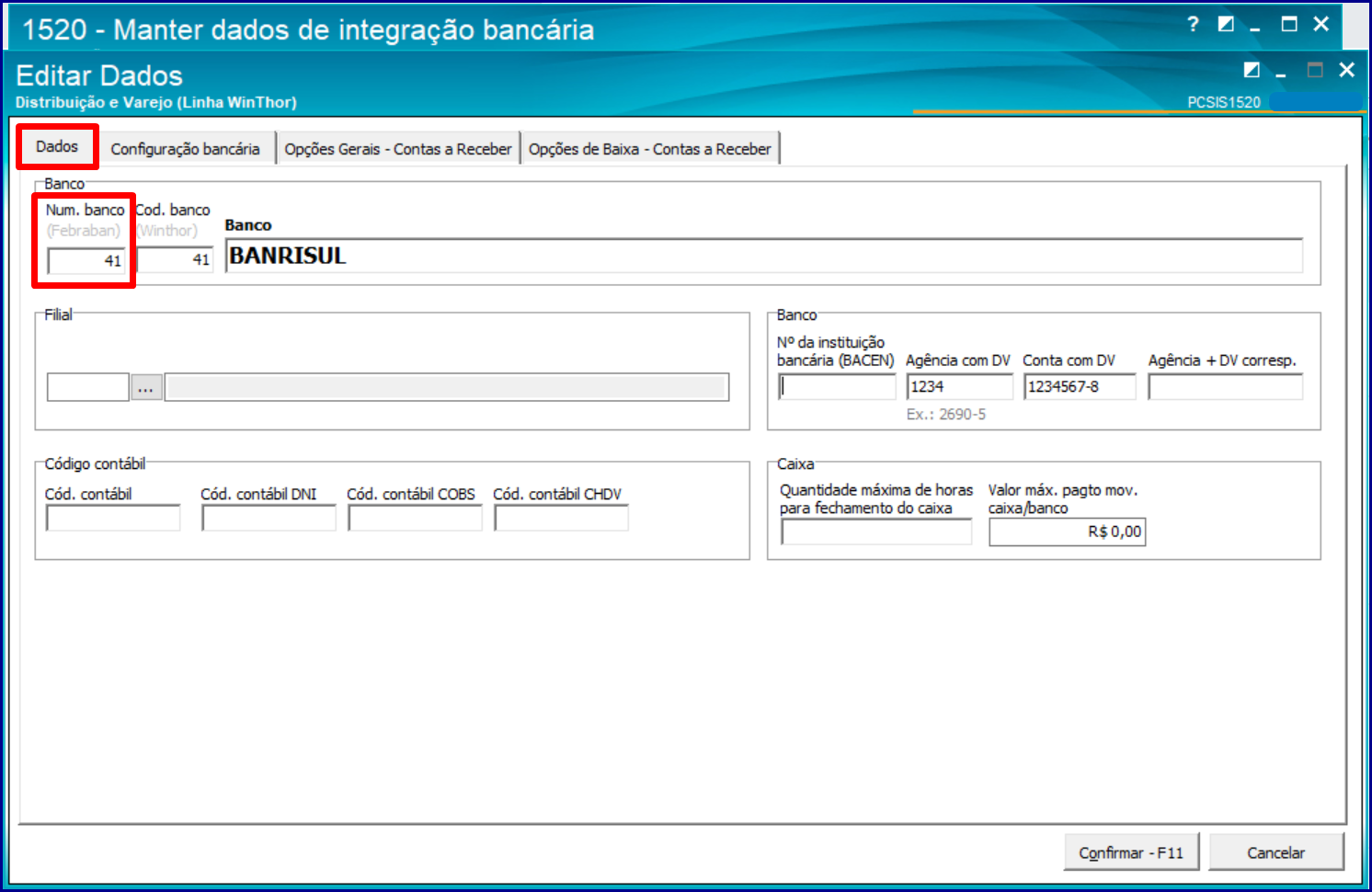1372x892 pixels.
Task: Click the Distribuição e Varejo (Linha WinThor) subtitle
Action: [156, 102]
